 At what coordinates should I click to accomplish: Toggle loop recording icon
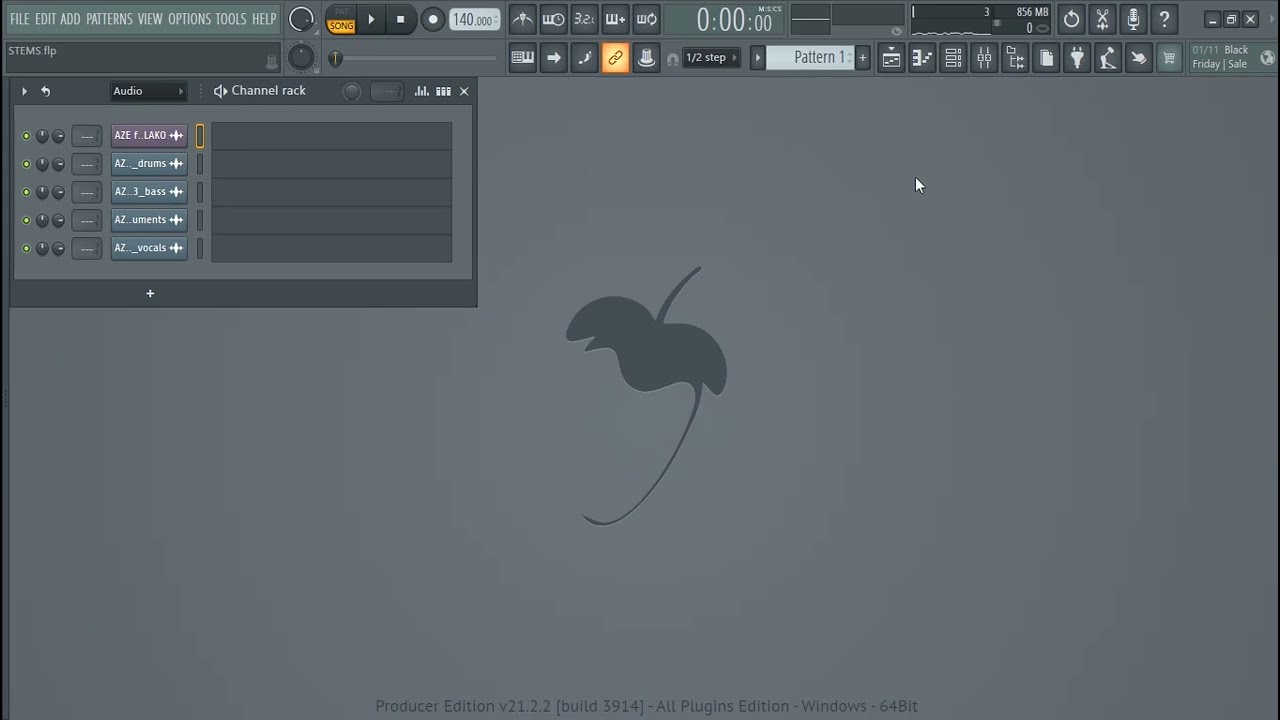click(647, 19)
